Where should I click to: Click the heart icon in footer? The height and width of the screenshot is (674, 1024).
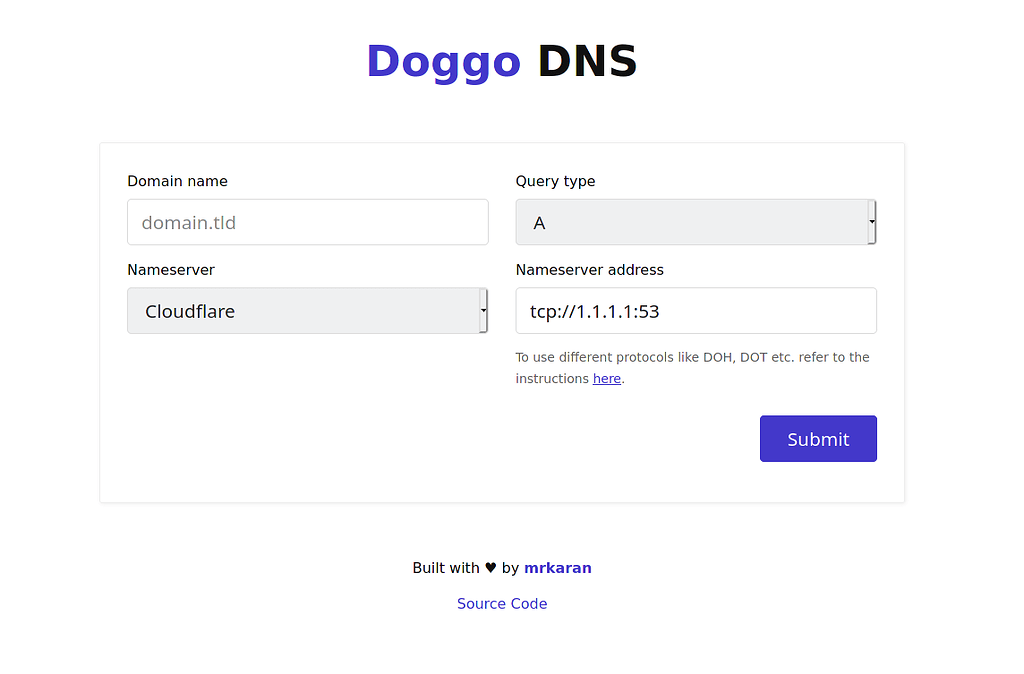490,568
